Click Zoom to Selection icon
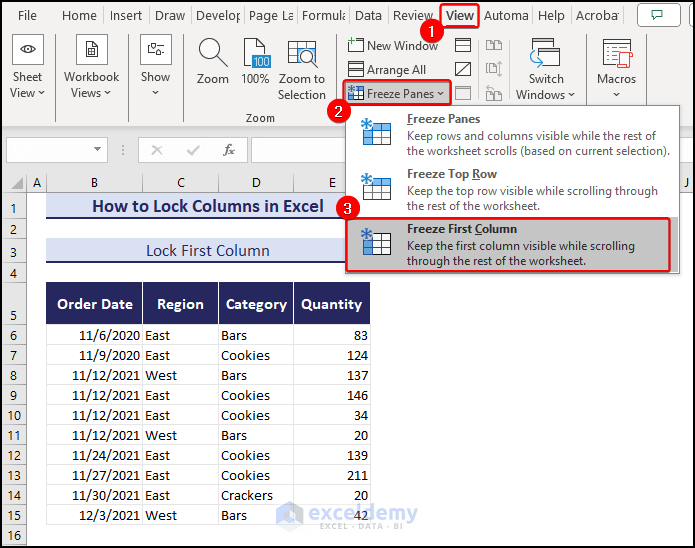 coord(302,54)
